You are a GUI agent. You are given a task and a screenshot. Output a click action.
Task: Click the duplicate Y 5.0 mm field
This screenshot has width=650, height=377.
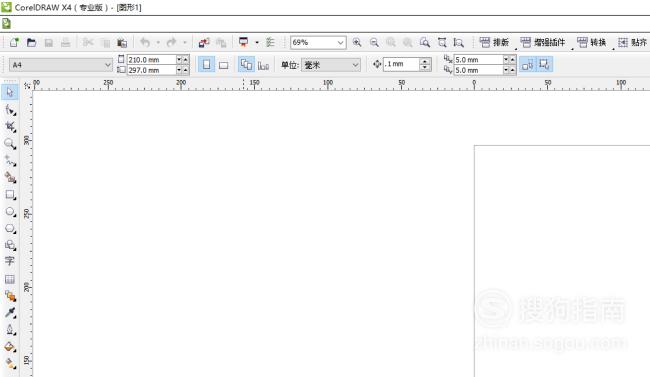tap(478, 70)
